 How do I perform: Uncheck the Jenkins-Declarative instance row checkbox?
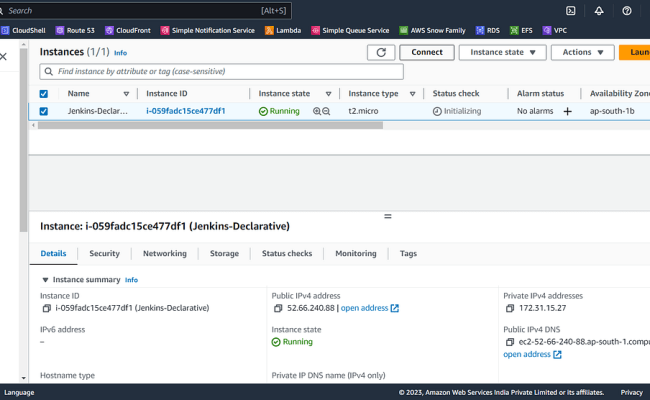44,111
